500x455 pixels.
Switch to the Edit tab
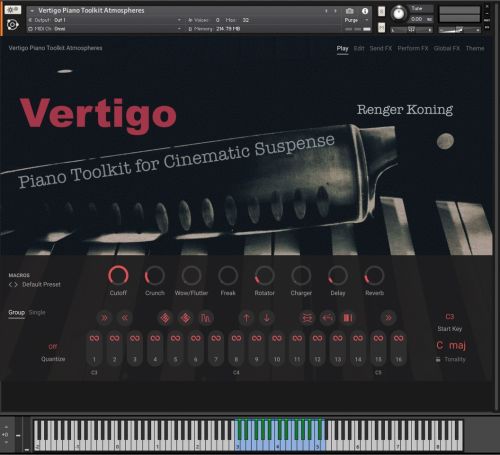(x=359, y=49)
